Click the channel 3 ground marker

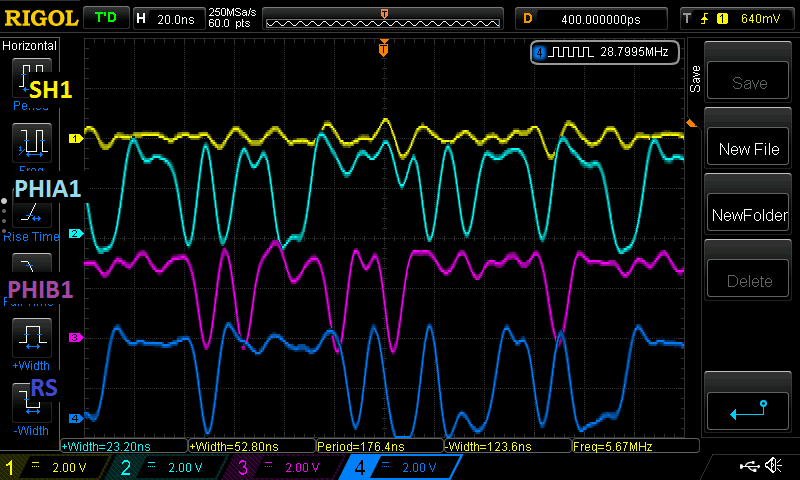(76, 337)
